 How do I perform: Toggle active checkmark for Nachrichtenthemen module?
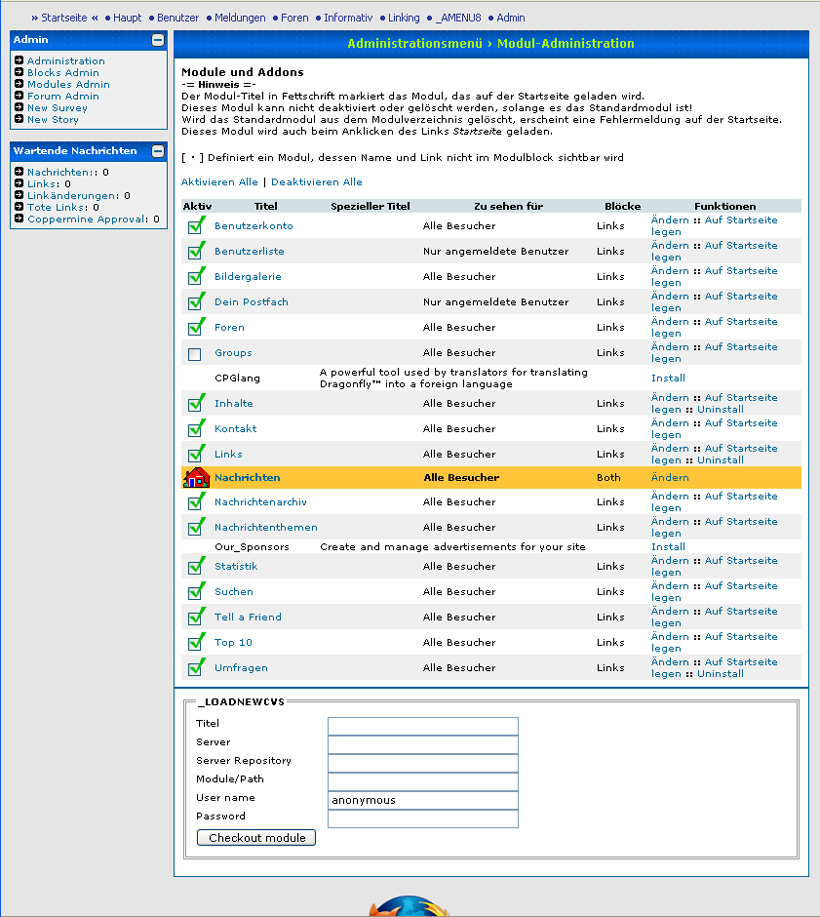[197, 527]
